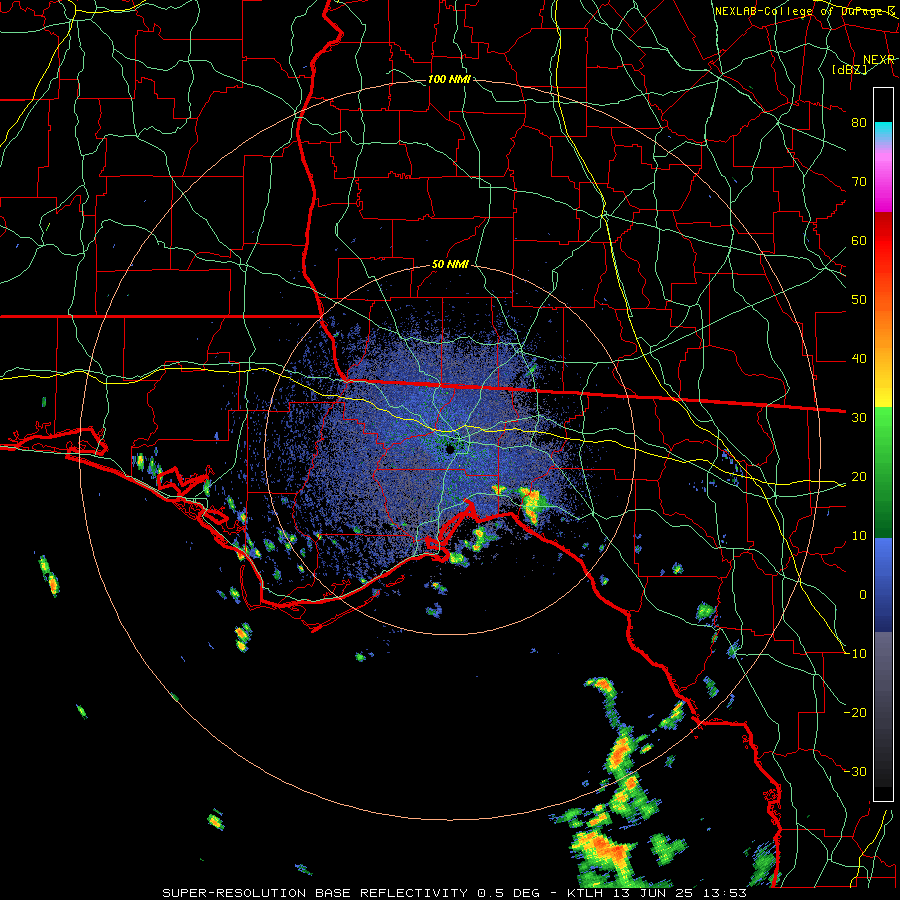Click the -20 value on the dBZ scale

tap(856, 712)
